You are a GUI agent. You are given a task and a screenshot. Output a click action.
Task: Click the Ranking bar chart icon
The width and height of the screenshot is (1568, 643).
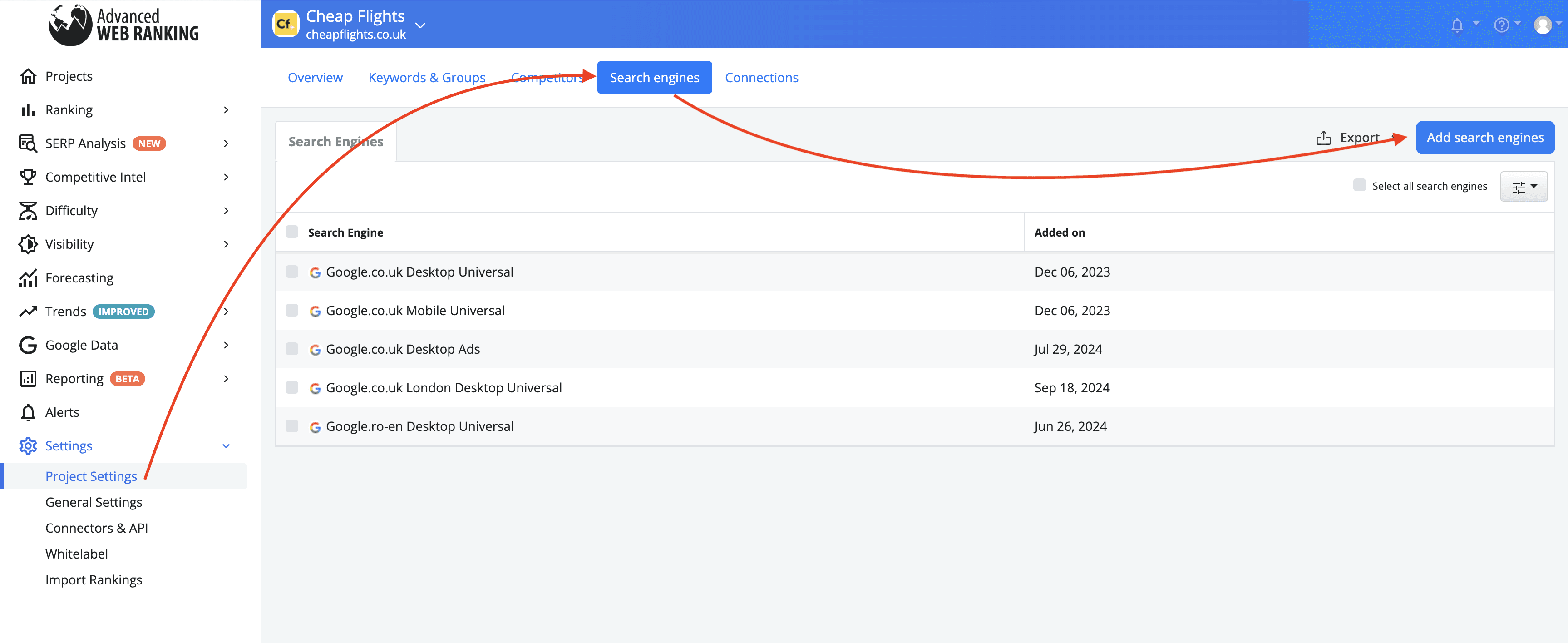click(x=28, y=109)
